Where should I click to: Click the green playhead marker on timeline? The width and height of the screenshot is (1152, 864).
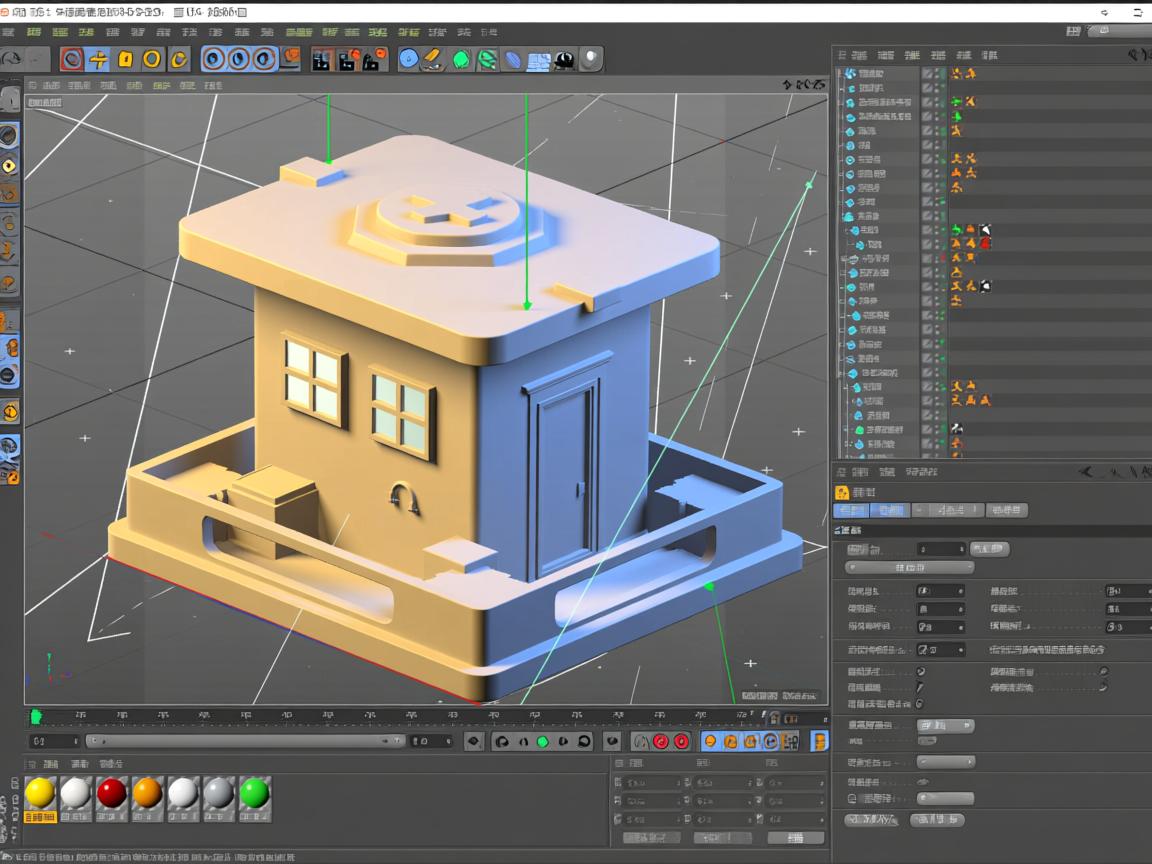(37, 716)
